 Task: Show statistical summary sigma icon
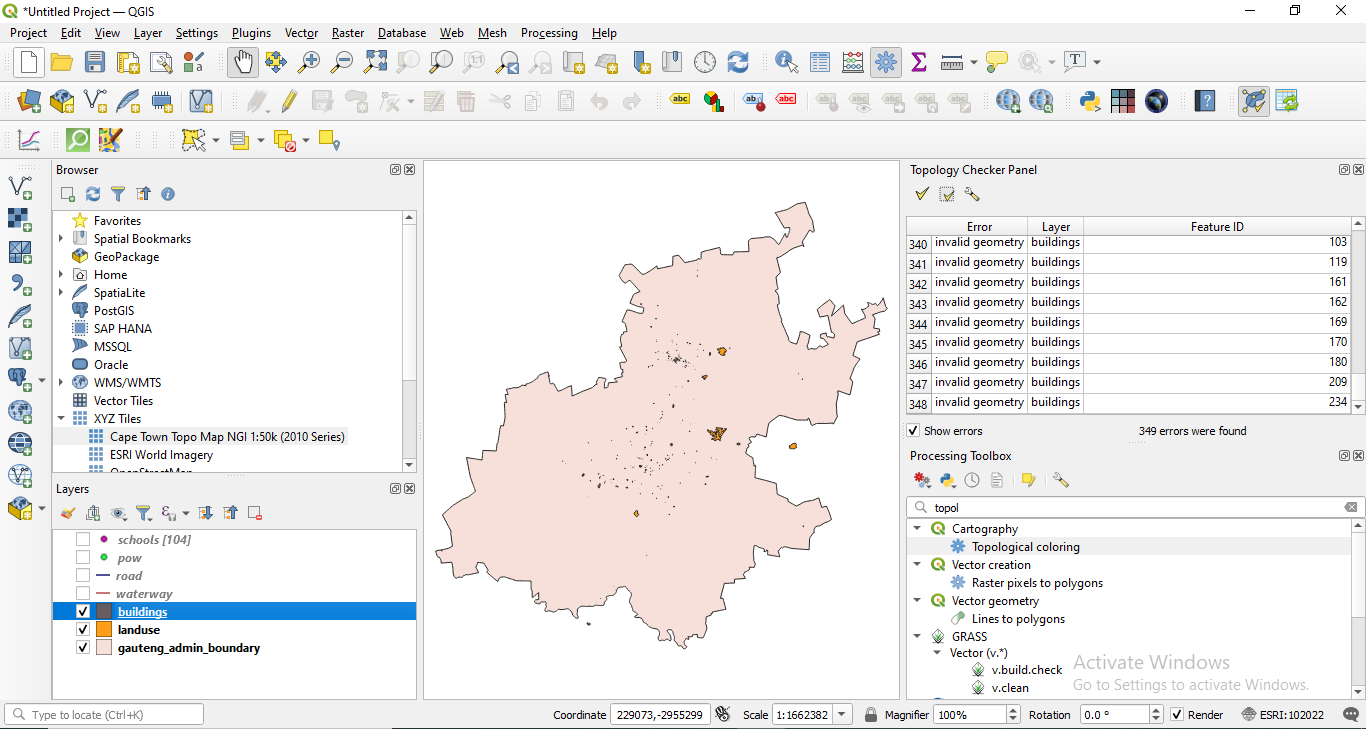coord(919,62)
